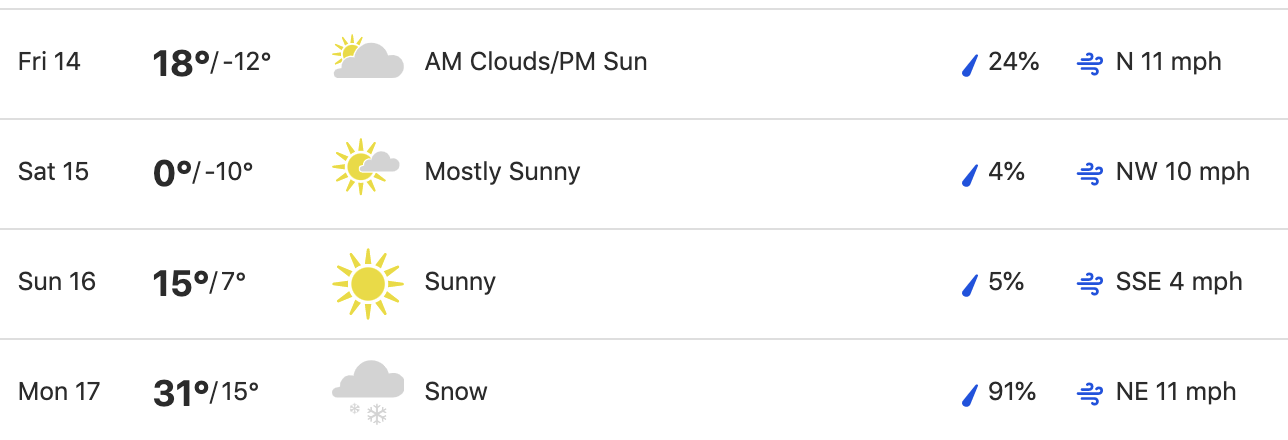
Task: Expand the Fri 14 forecast row
Action: click(x=644, y=64)
